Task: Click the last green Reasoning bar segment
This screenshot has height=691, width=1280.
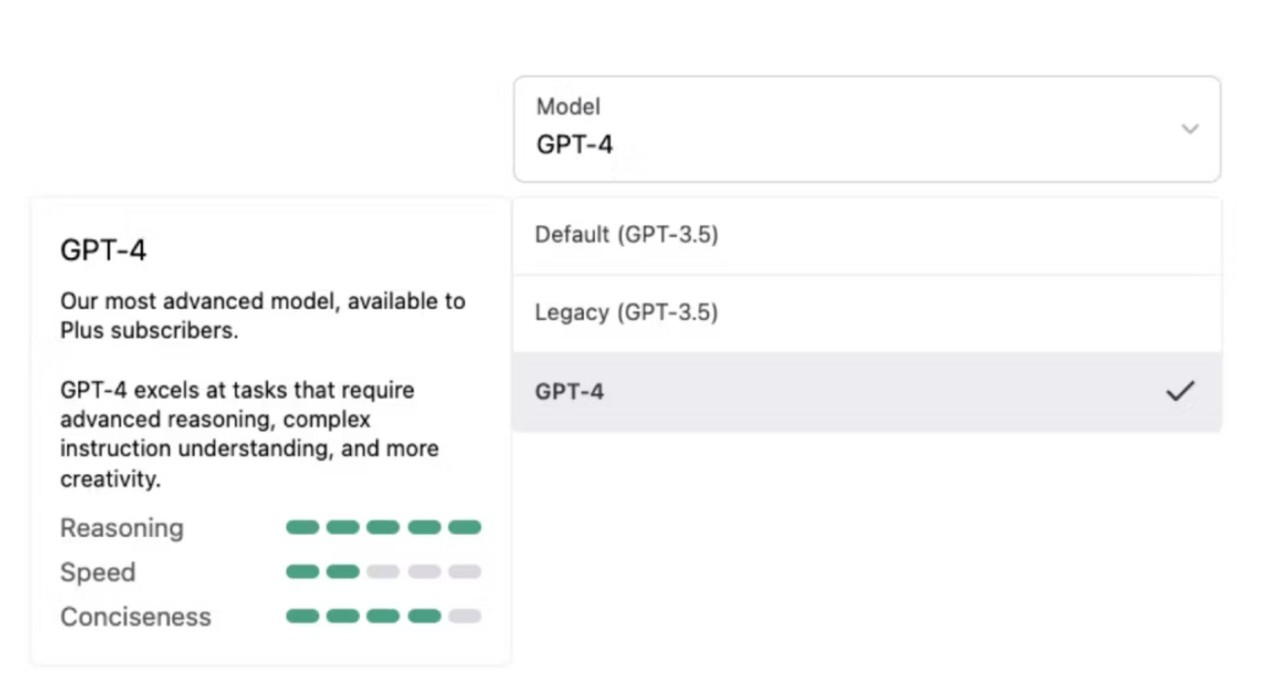Action: [464, 527]
